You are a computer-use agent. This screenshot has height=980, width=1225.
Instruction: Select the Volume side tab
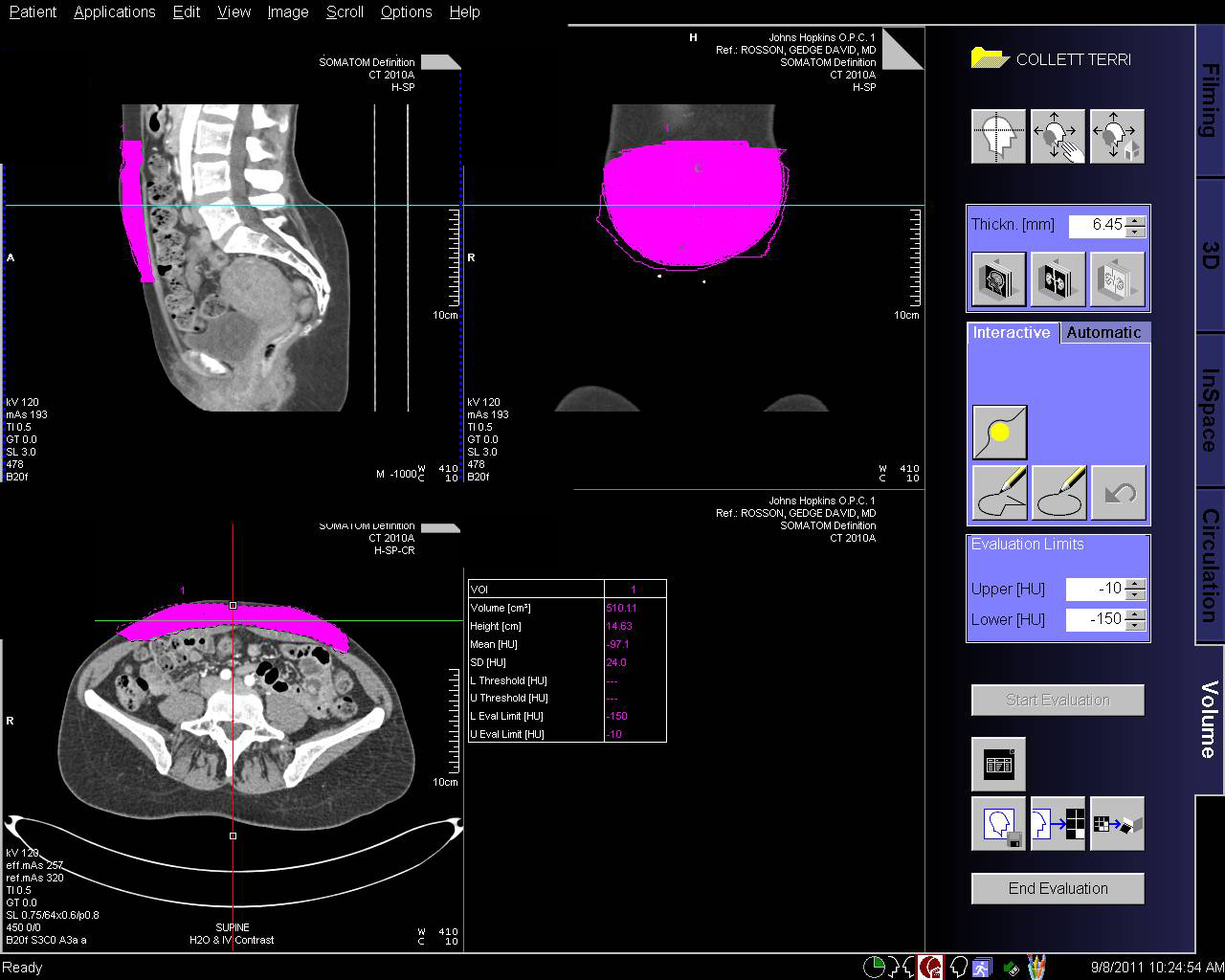click(x=1210, y=720)
